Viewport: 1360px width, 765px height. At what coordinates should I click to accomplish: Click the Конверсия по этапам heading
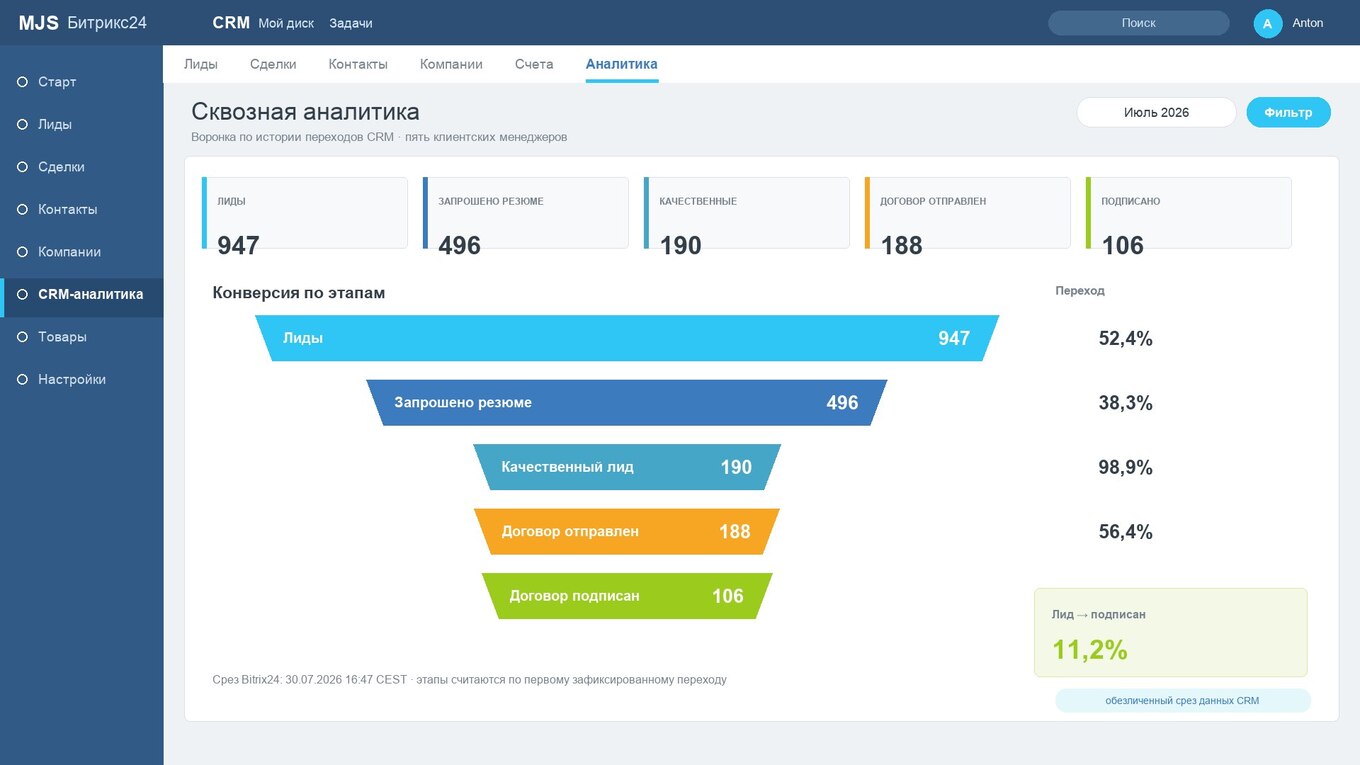(299, 293)
